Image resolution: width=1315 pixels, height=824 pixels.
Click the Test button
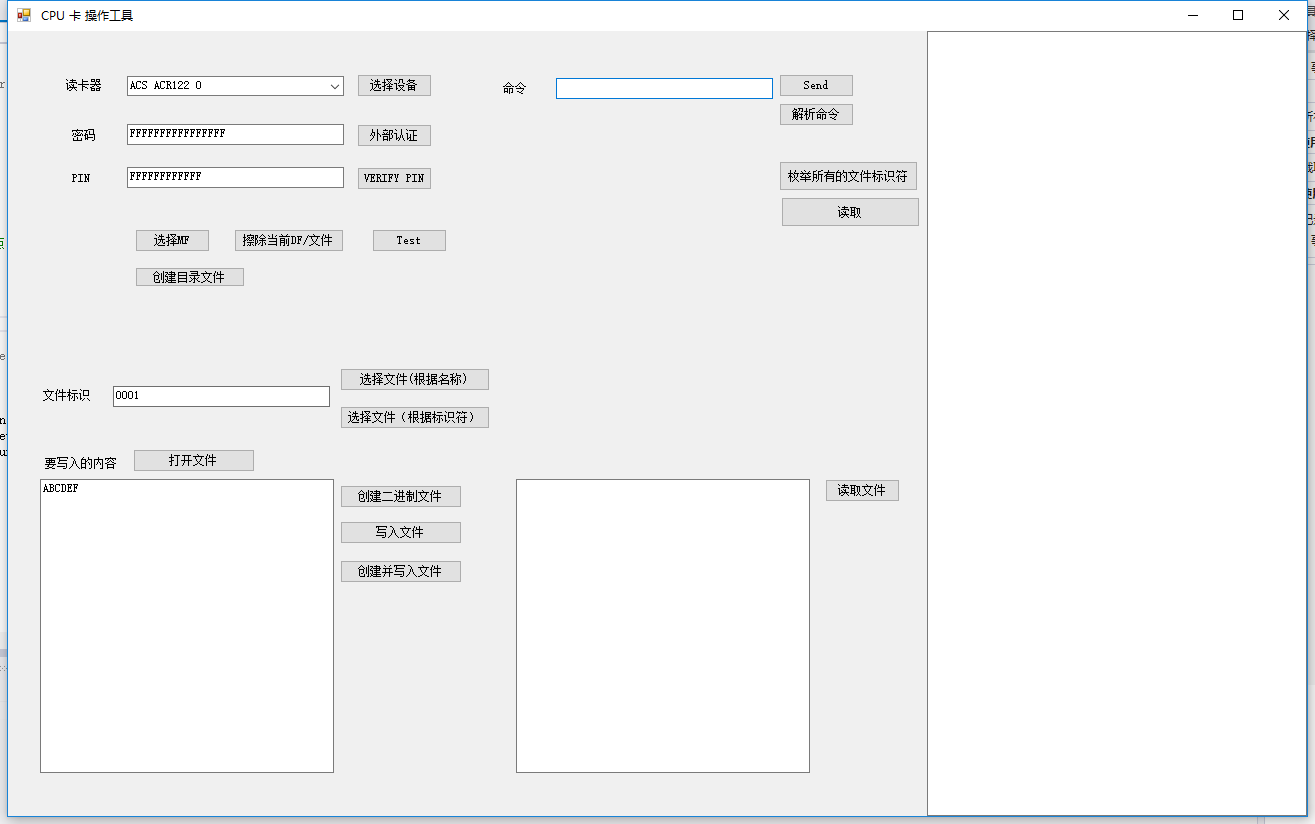click(x=409, y=240)
